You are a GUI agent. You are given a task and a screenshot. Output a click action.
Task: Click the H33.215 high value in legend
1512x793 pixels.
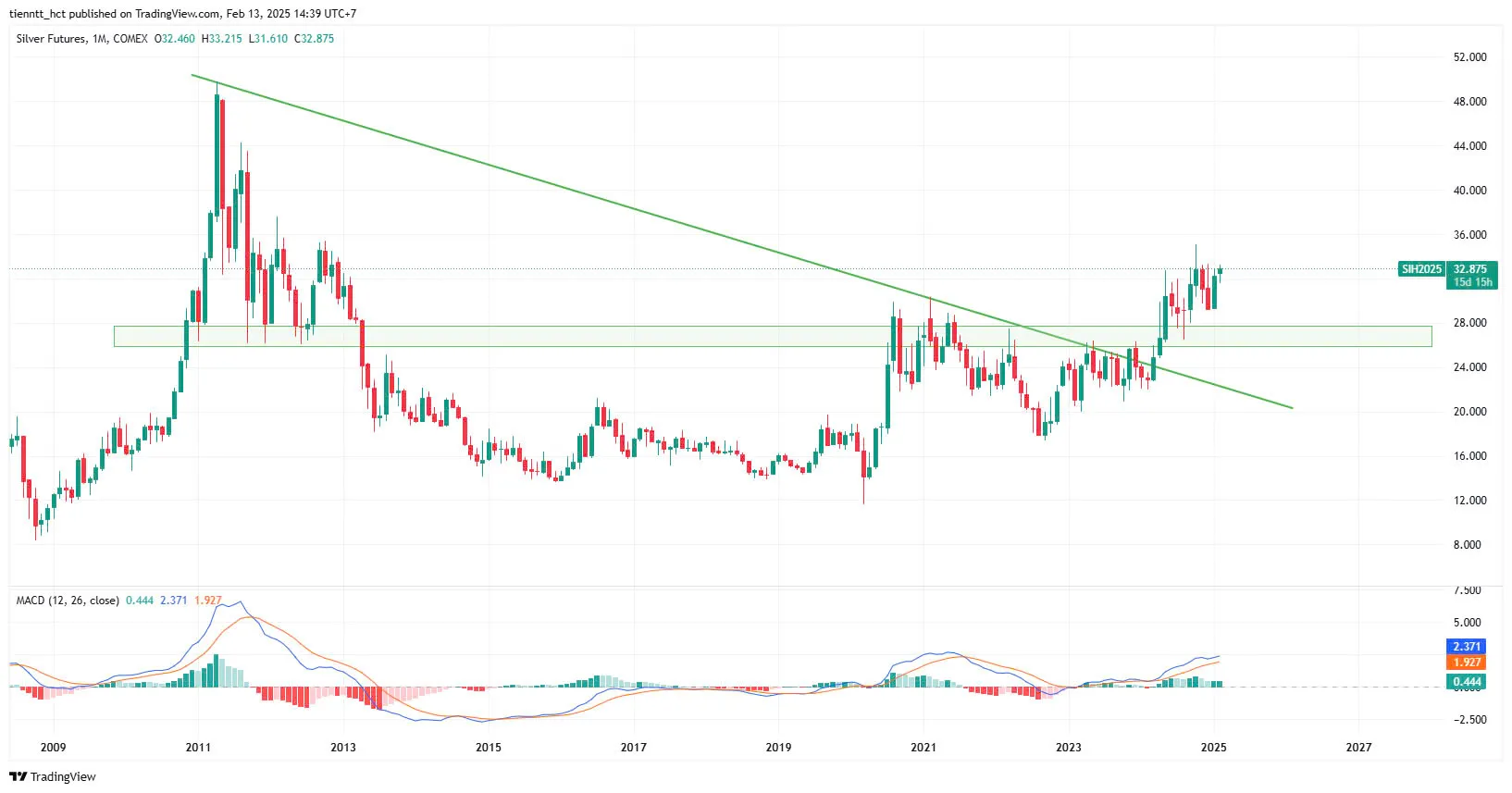[222, 39]
